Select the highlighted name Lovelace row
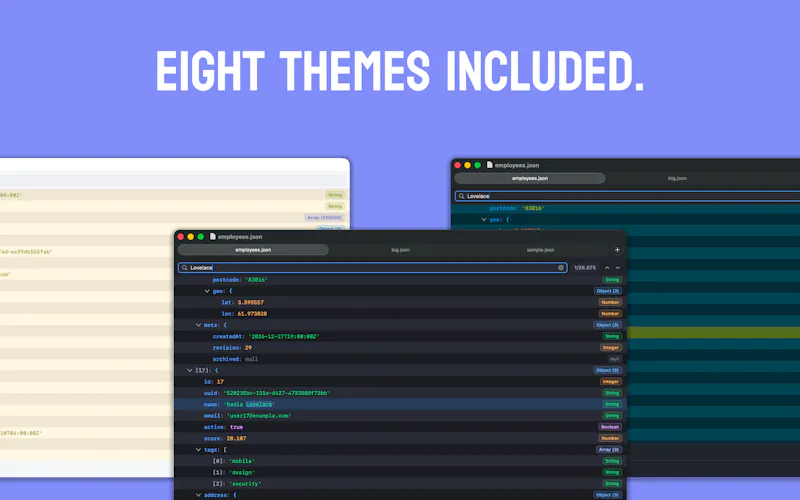This screenshot has width=800, height=500. 400,405
